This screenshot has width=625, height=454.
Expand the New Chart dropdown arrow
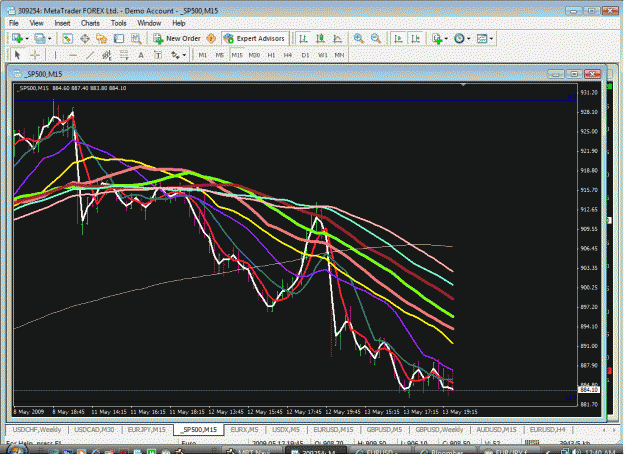coord(27,39)
